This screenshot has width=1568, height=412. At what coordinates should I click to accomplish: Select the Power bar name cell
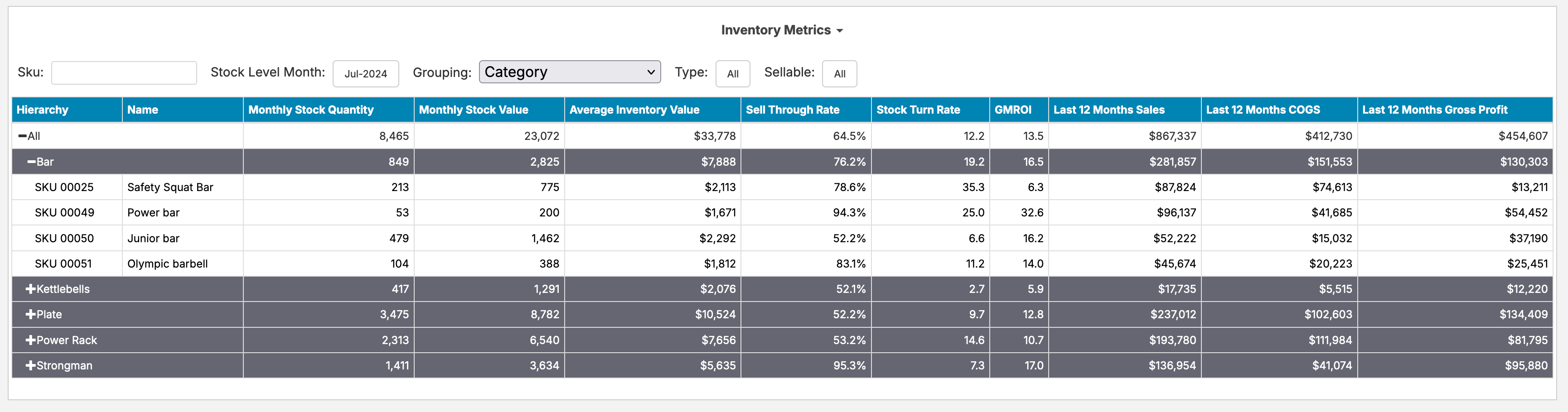click(153, 213)
